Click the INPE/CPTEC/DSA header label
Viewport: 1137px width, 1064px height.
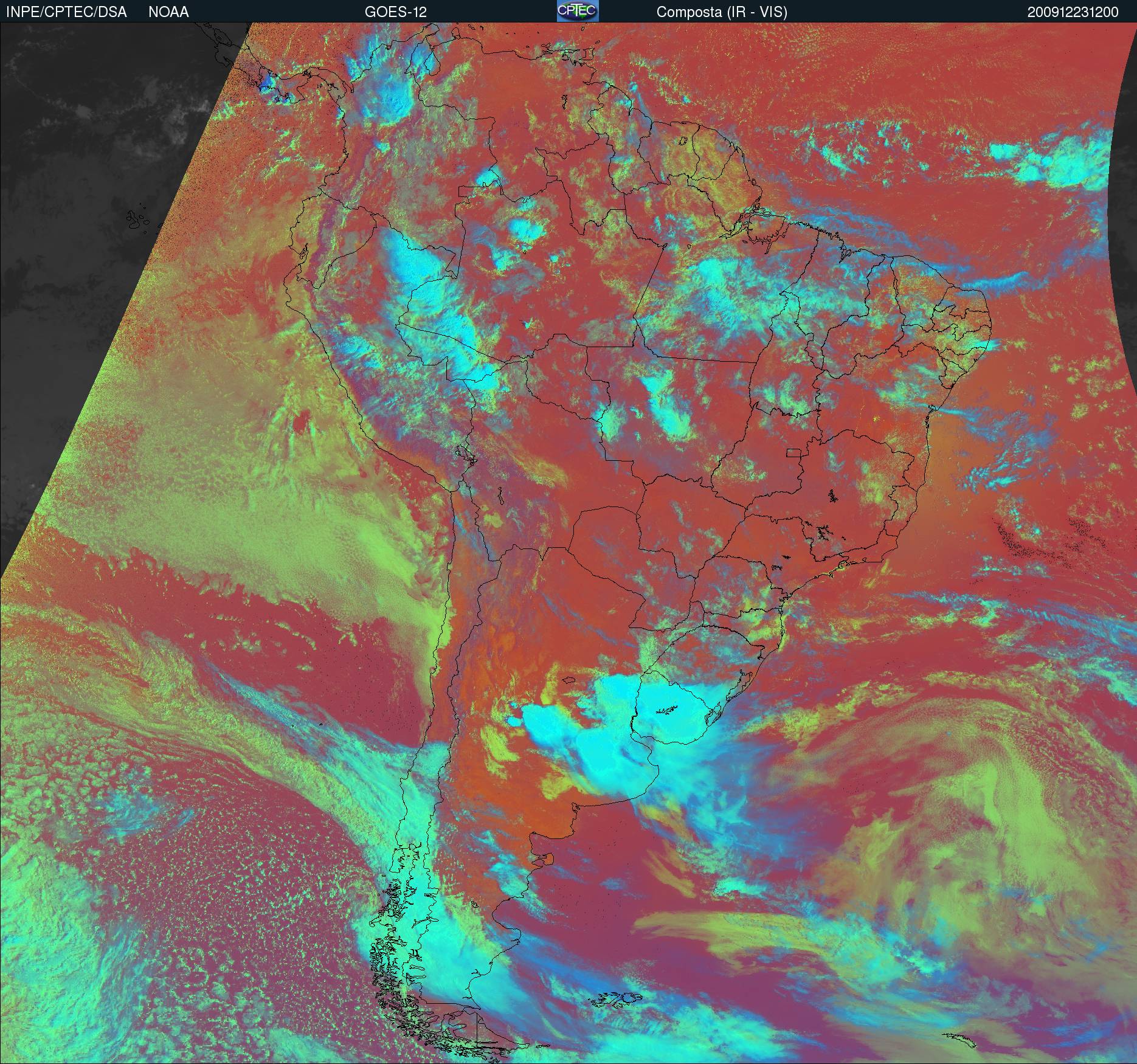pyautogui.click(x=66, y=12)
